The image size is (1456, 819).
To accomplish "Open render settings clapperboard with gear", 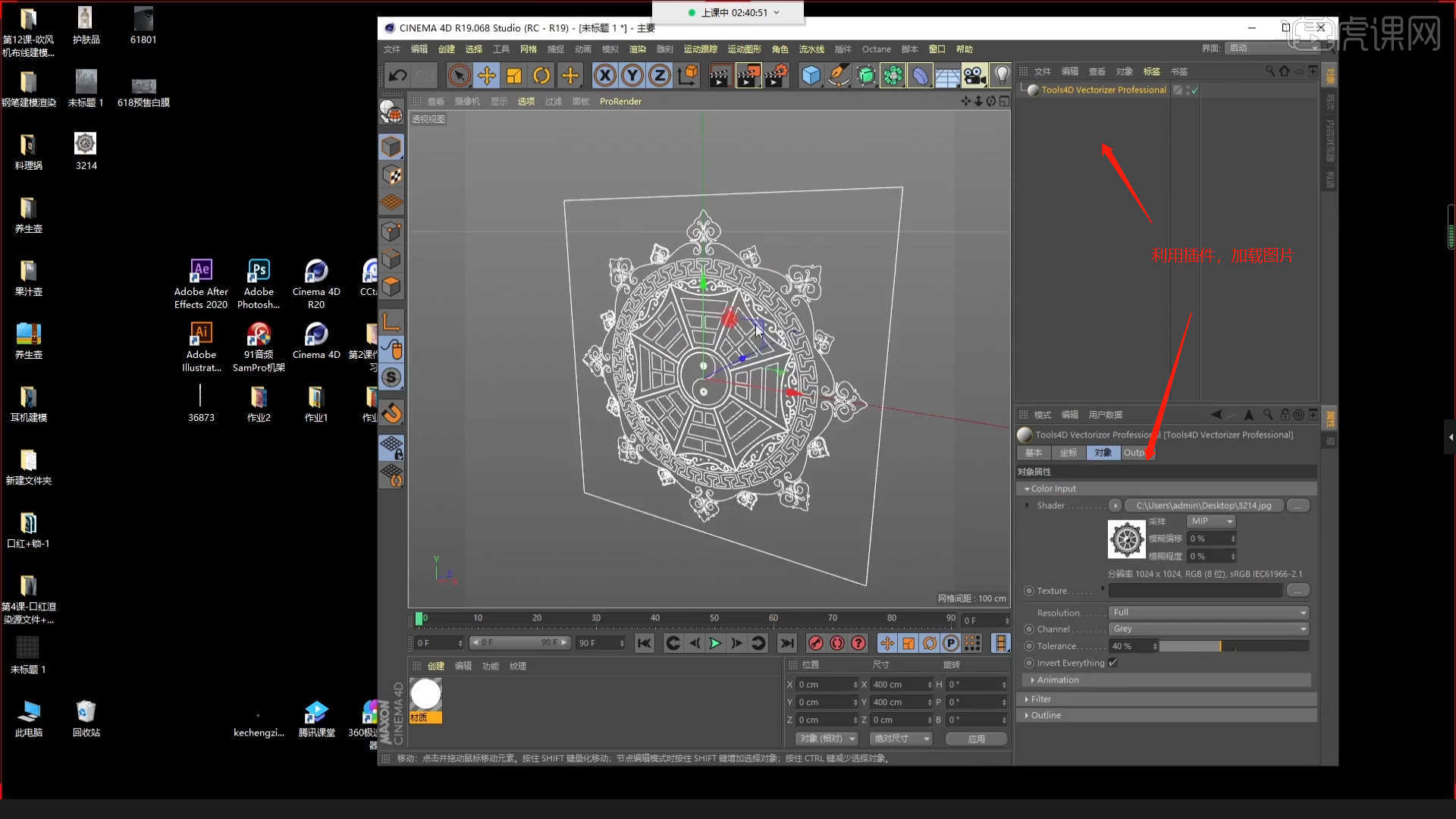I will click(x=777, y=75).
